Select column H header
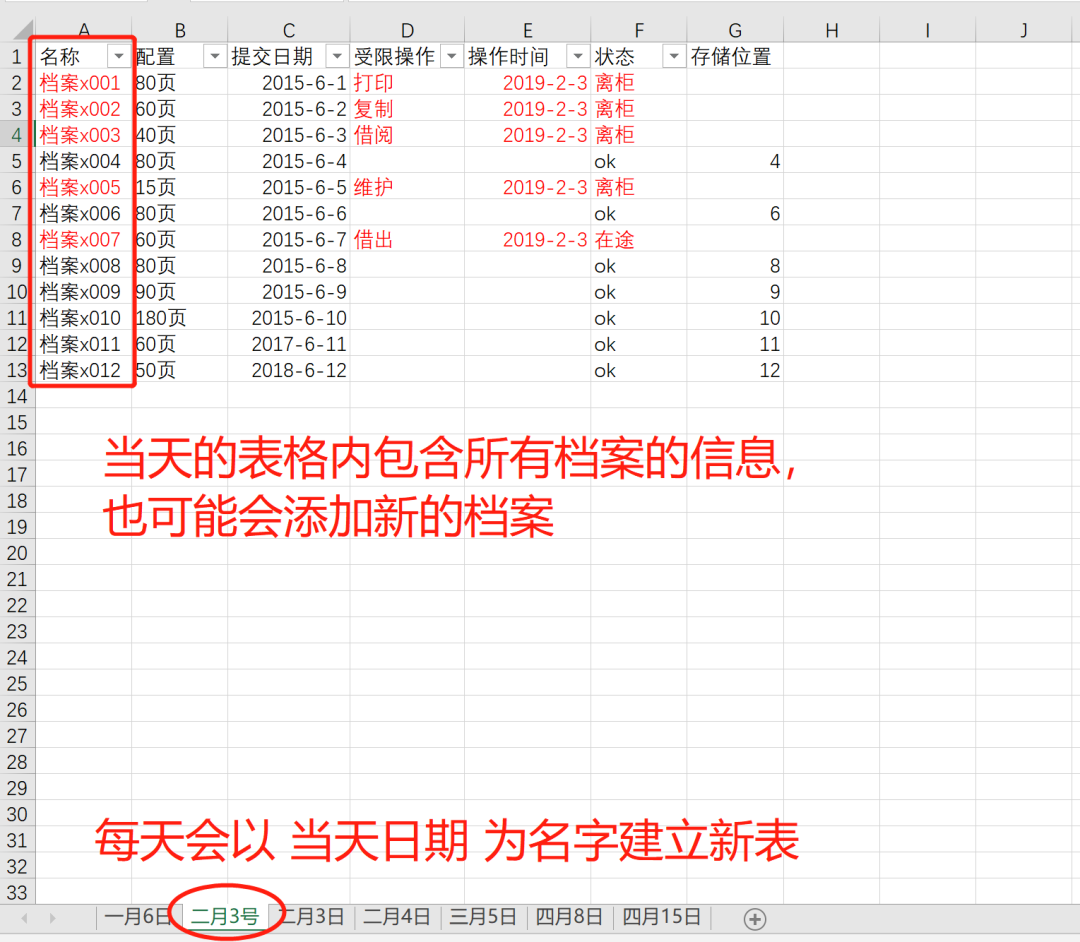The height and width of the screenshot is (942, 1080). pyautogui.click(x=831, y=31)
